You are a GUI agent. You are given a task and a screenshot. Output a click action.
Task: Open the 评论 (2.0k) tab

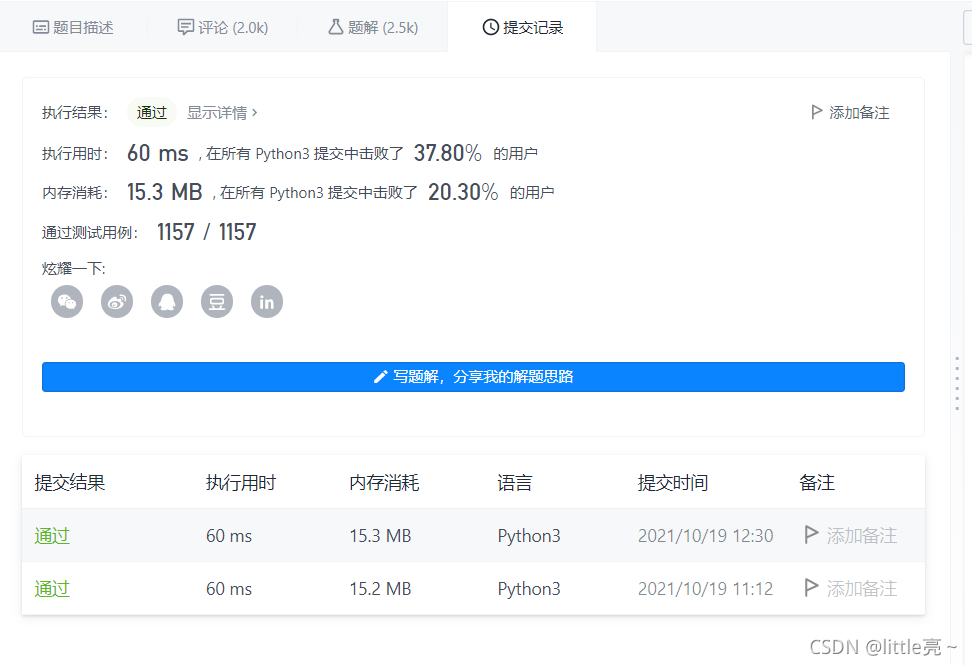(x=222, y=27)
